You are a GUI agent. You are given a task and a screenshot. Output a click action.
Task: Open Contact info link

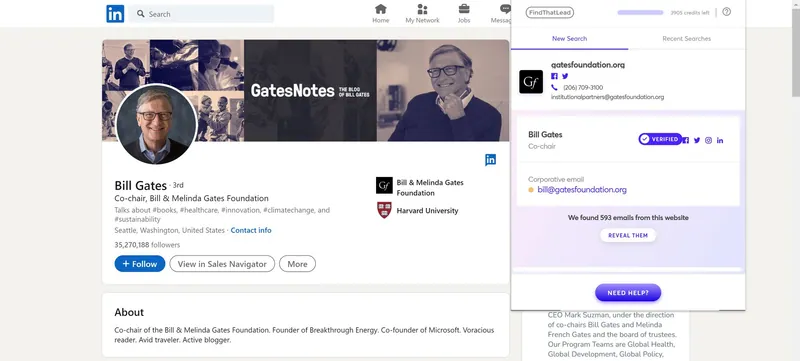[x=251, y=230]
